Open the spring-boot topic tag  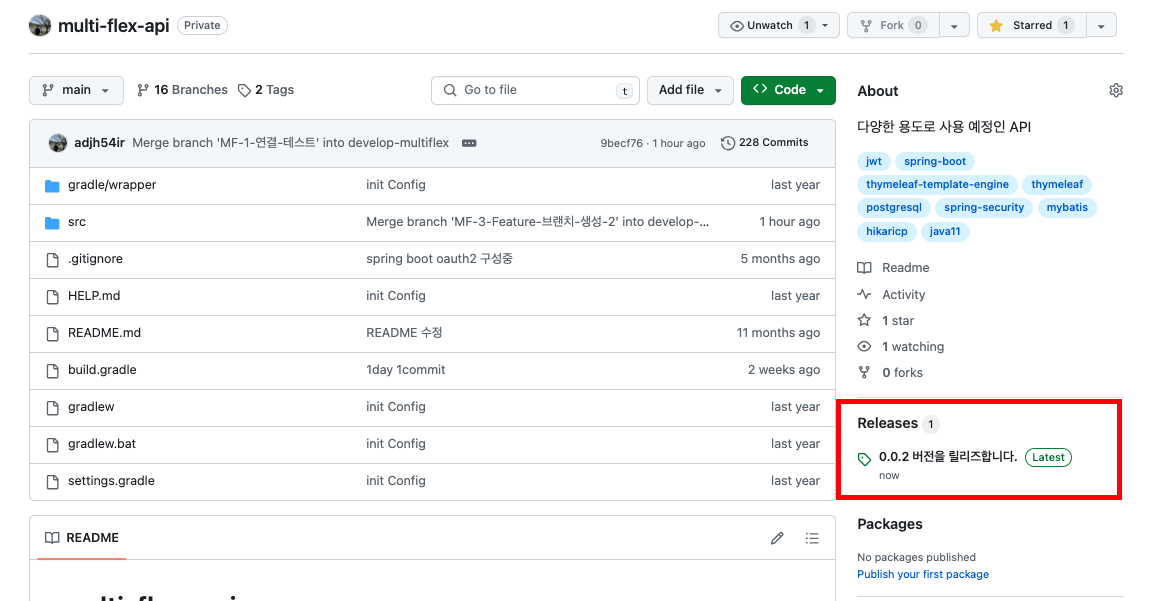(x=935, y=161)
